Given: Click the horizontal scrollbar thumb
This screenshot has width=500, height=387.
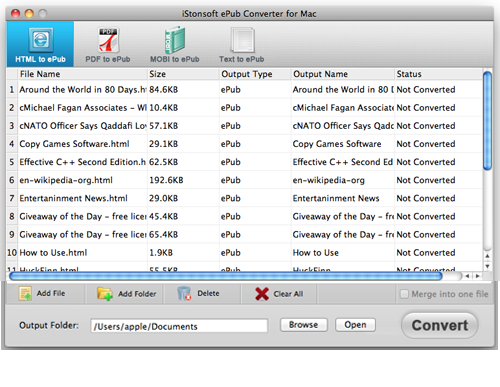Looking at the screenshot, I should [x=226, y=276].
